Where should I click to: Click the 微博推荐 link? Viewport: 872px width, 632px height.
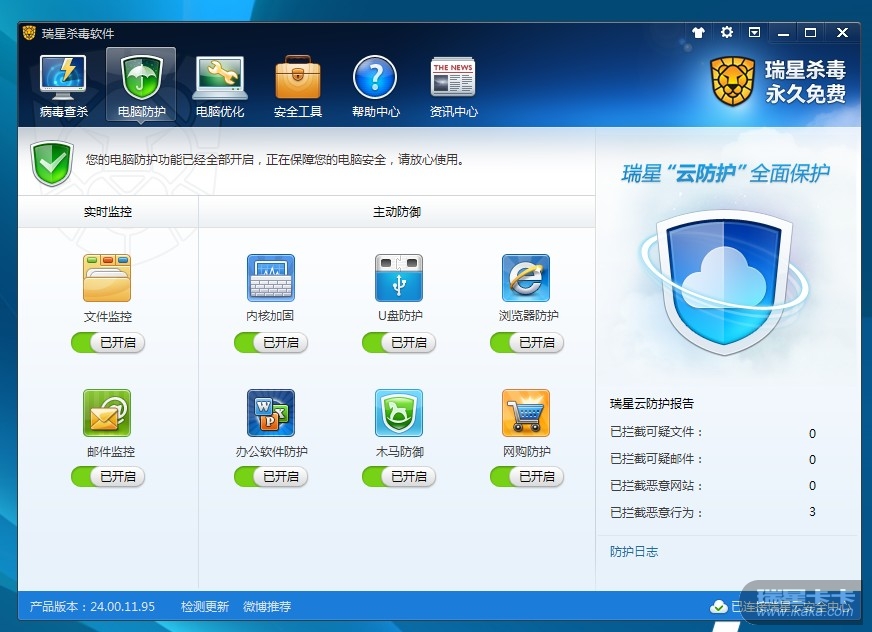click(x=267, y=606)
